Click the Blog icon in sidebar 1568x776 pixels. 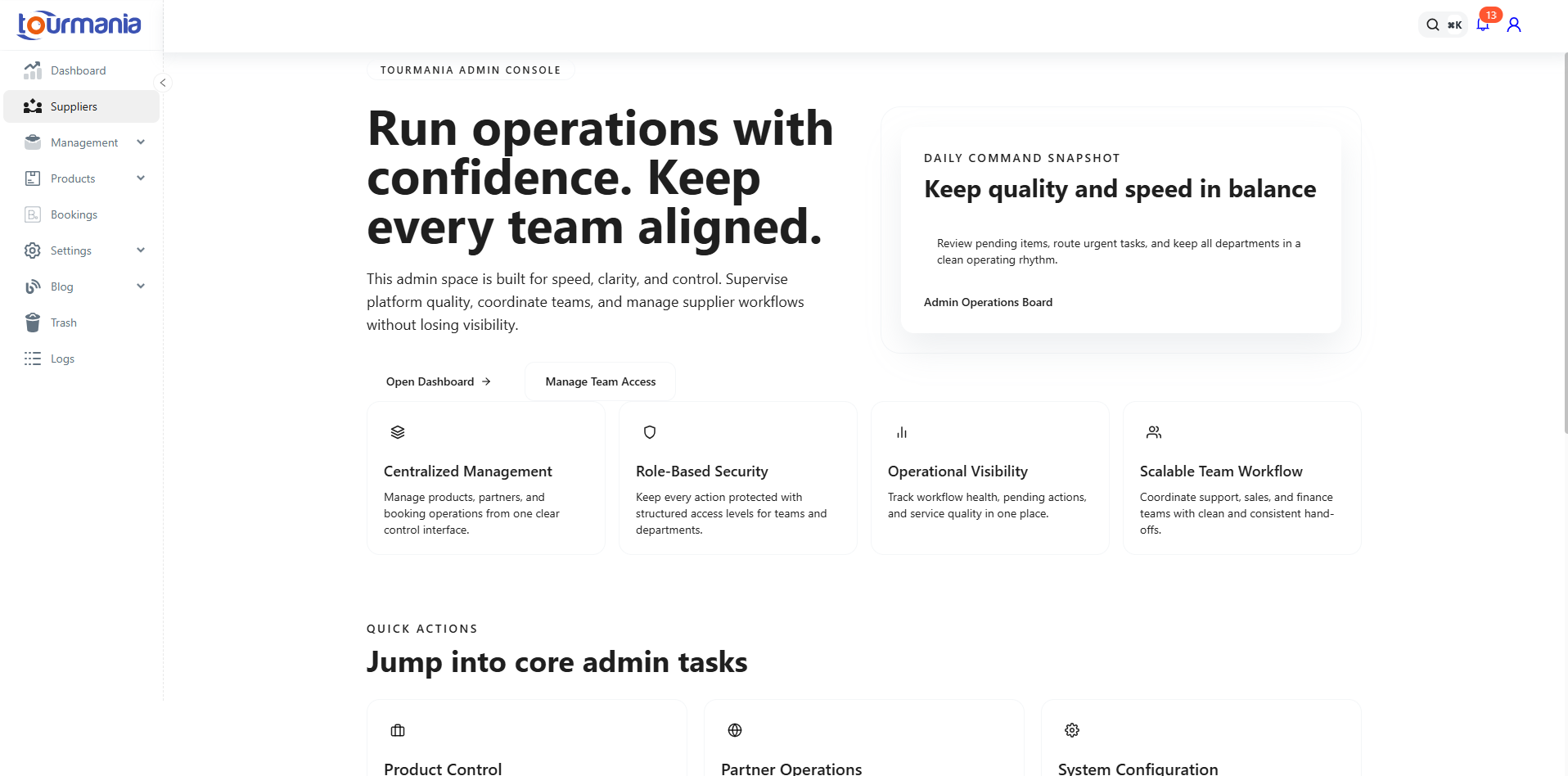point(33,286)
